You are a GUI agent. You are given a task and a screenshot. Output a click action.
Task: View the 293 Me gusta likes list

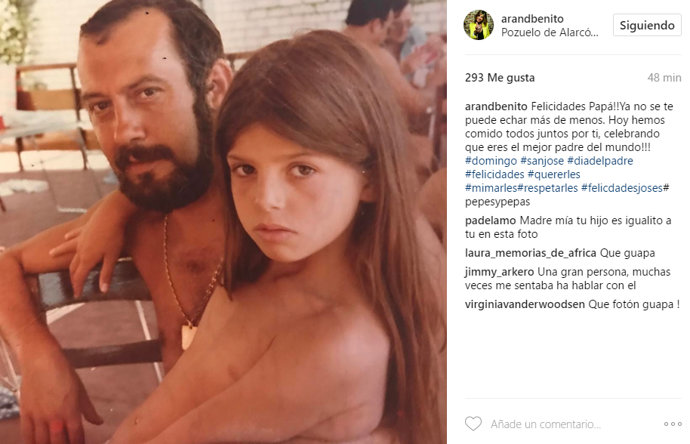click(x=500, y=78)
